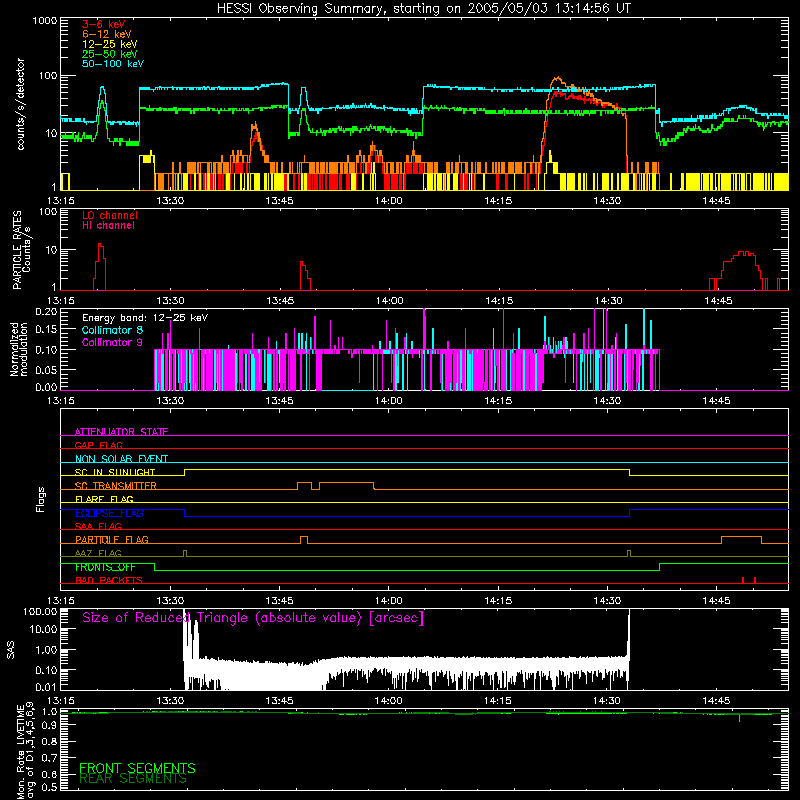
Task: Click the 0.15 tick on the modulation axis
Action: [x=46, y=330]
